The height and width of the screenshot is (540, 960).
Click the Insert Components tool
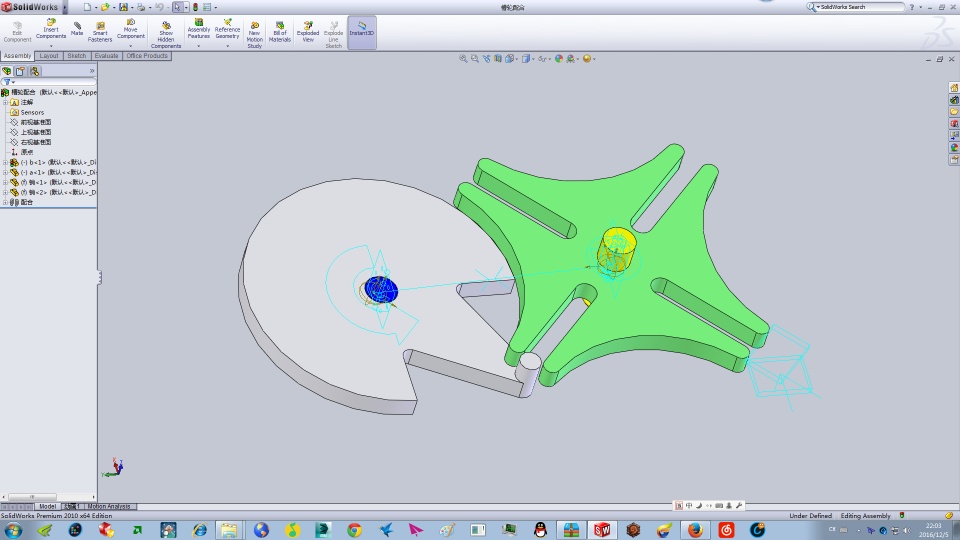pos(51,29)
